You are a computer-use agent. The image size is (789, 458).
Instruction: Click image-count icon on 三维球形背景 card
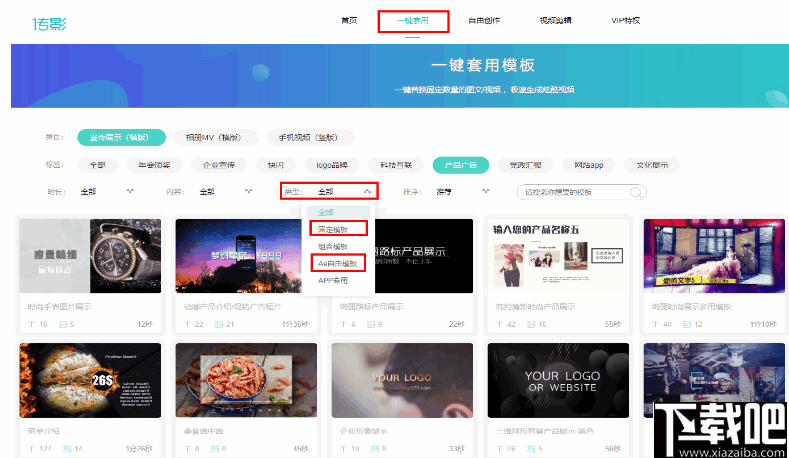pos(531,448)
